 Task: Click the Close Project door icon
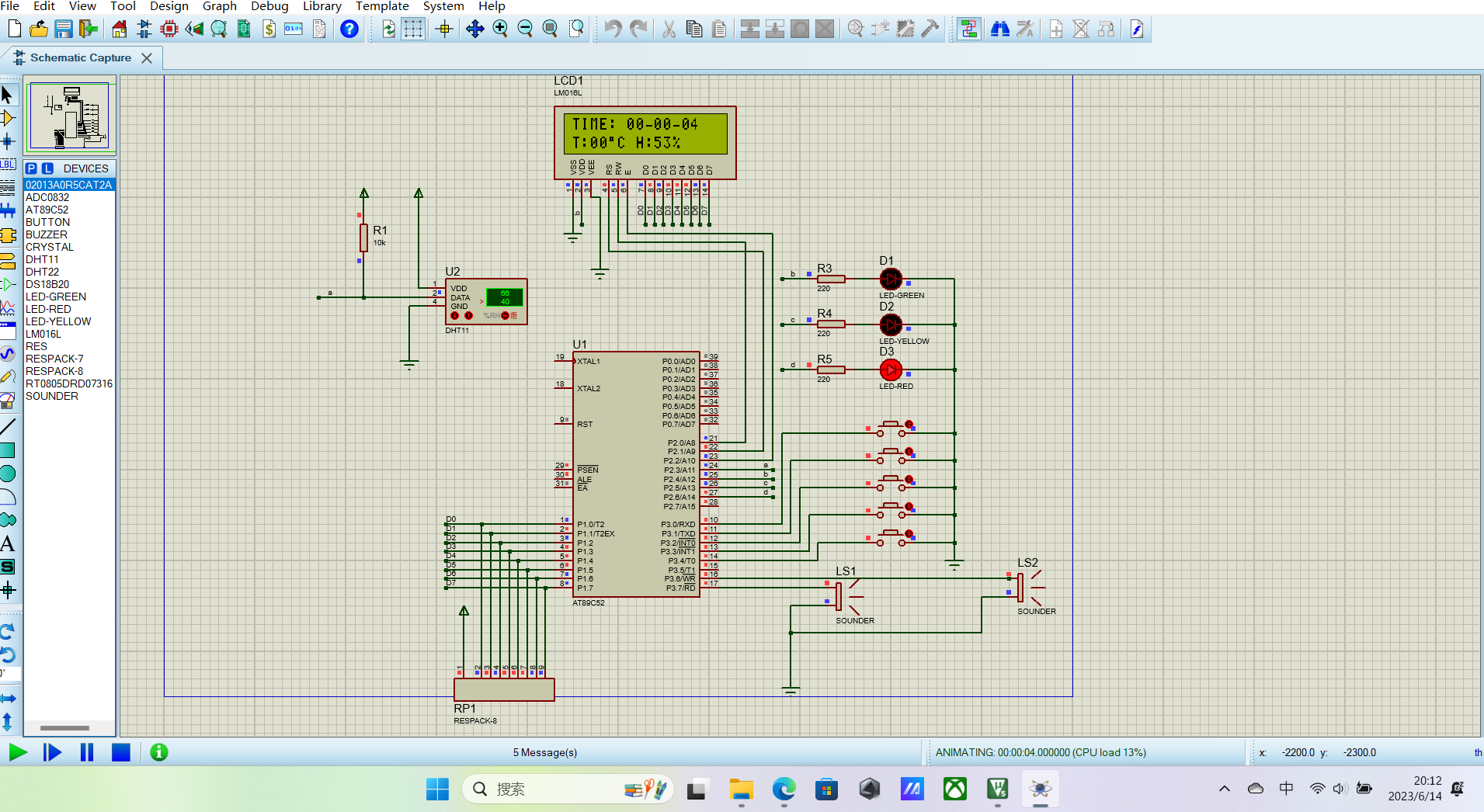tap(89, 29)
